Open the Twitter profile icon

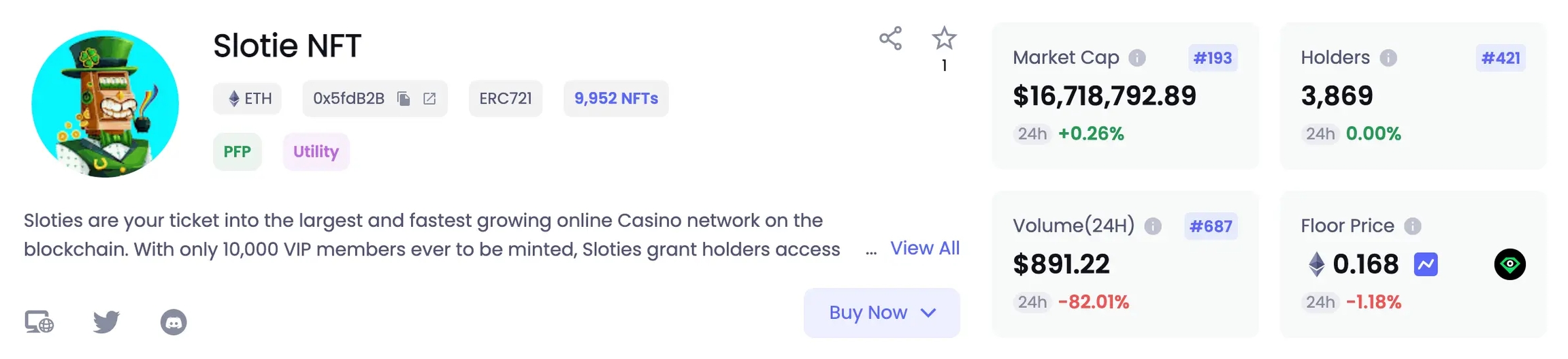click(106, 322)
